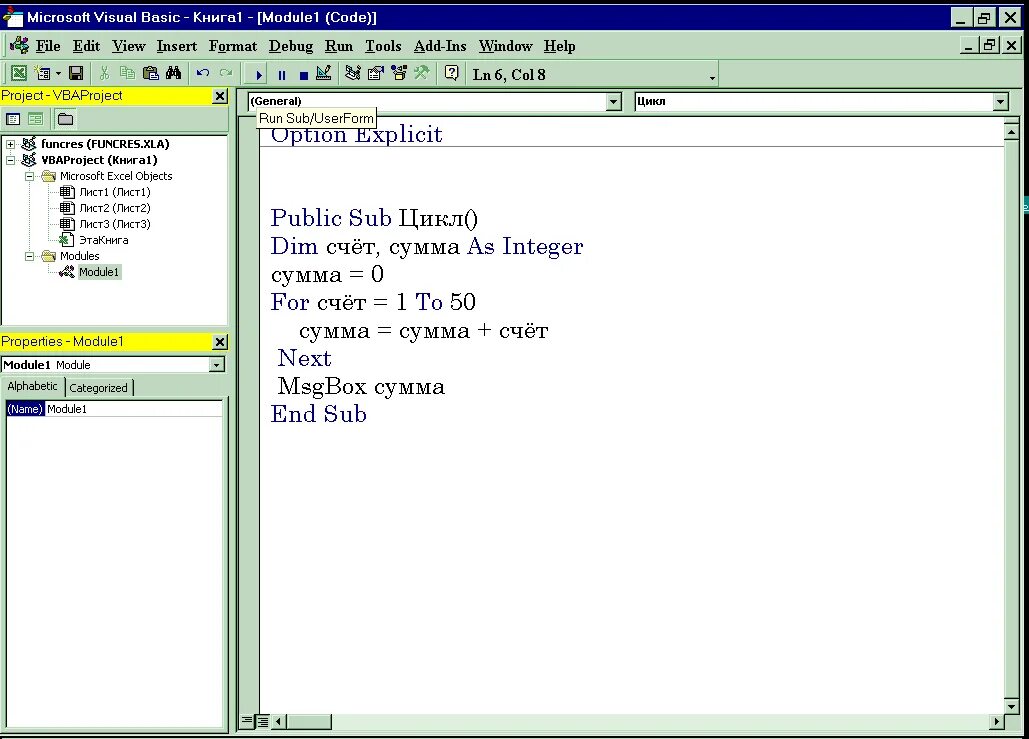Open the Add-Ins menu
Viewport: 1029px width, 739px height.
(440, 46)
